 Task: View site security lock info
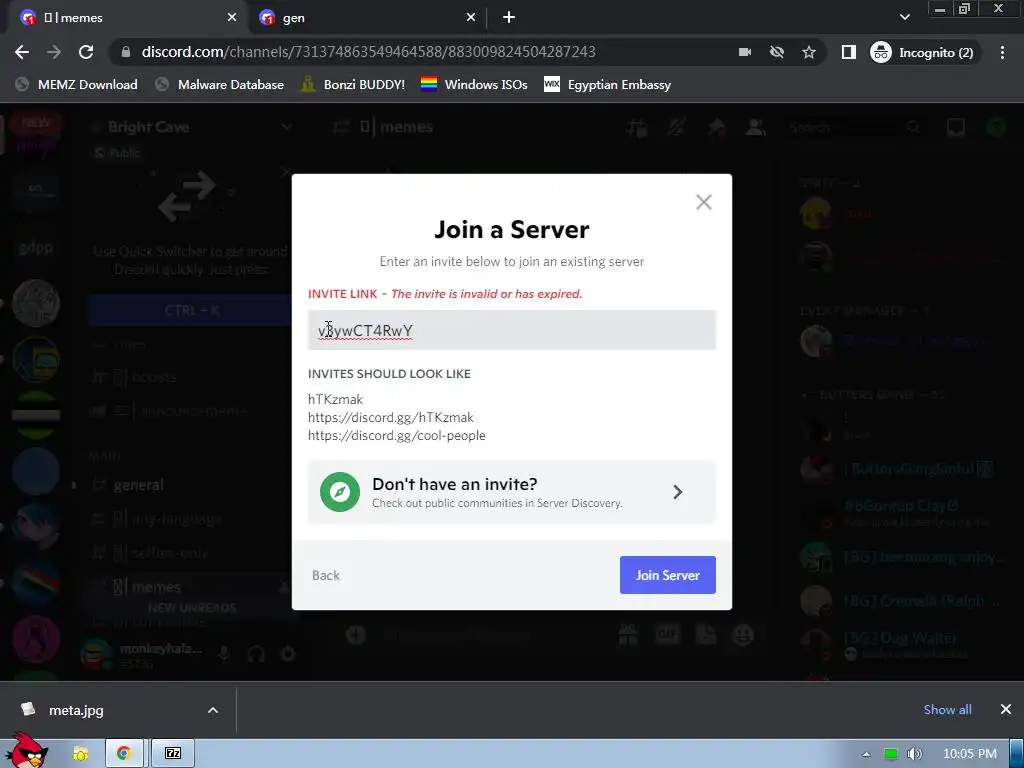point(126,52)
